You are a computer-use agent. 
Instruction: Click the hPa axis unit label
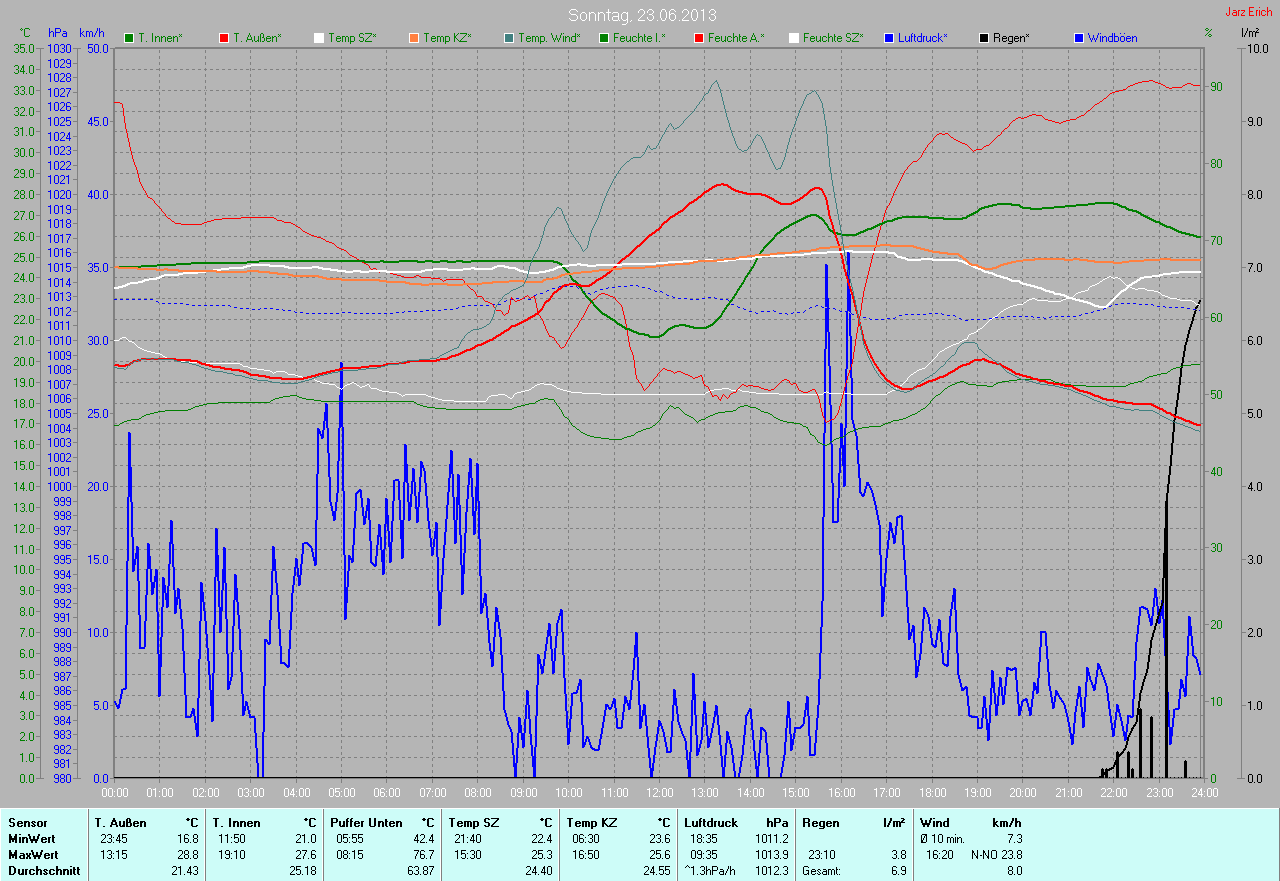point(58,33)
